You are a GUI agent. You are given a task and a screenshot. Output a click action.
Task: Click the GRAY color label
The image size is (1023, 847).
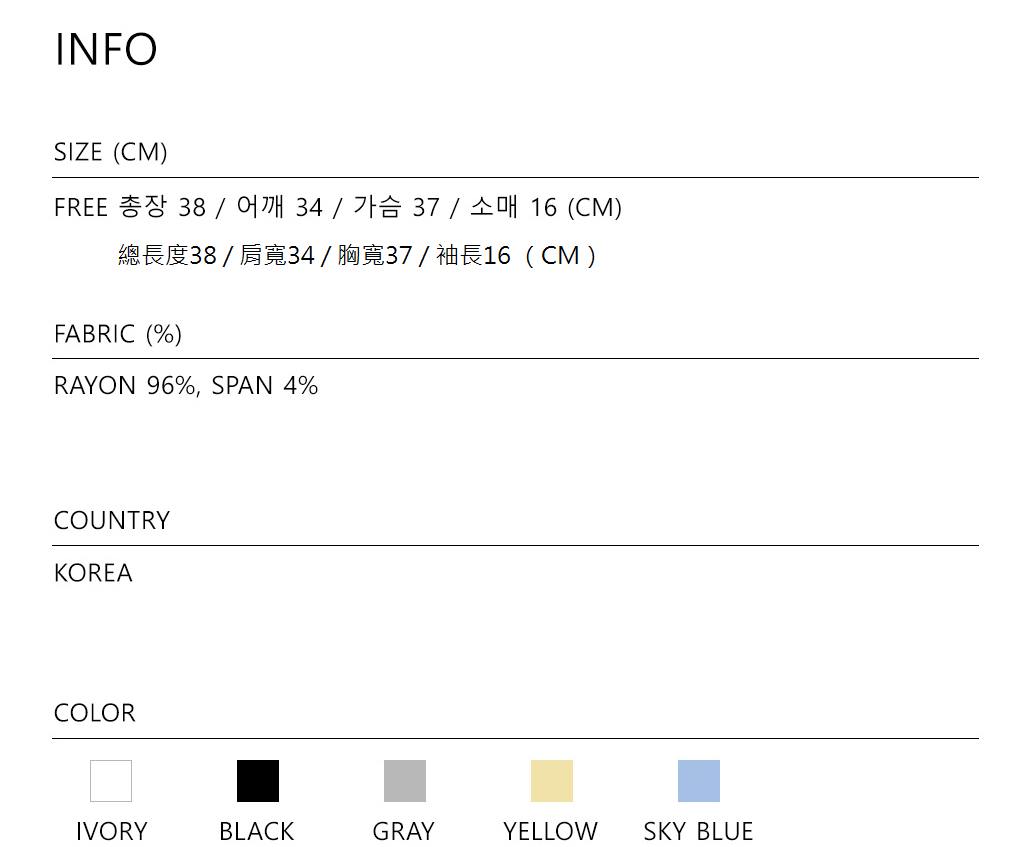pyautogui.click(x=403, y=831)
